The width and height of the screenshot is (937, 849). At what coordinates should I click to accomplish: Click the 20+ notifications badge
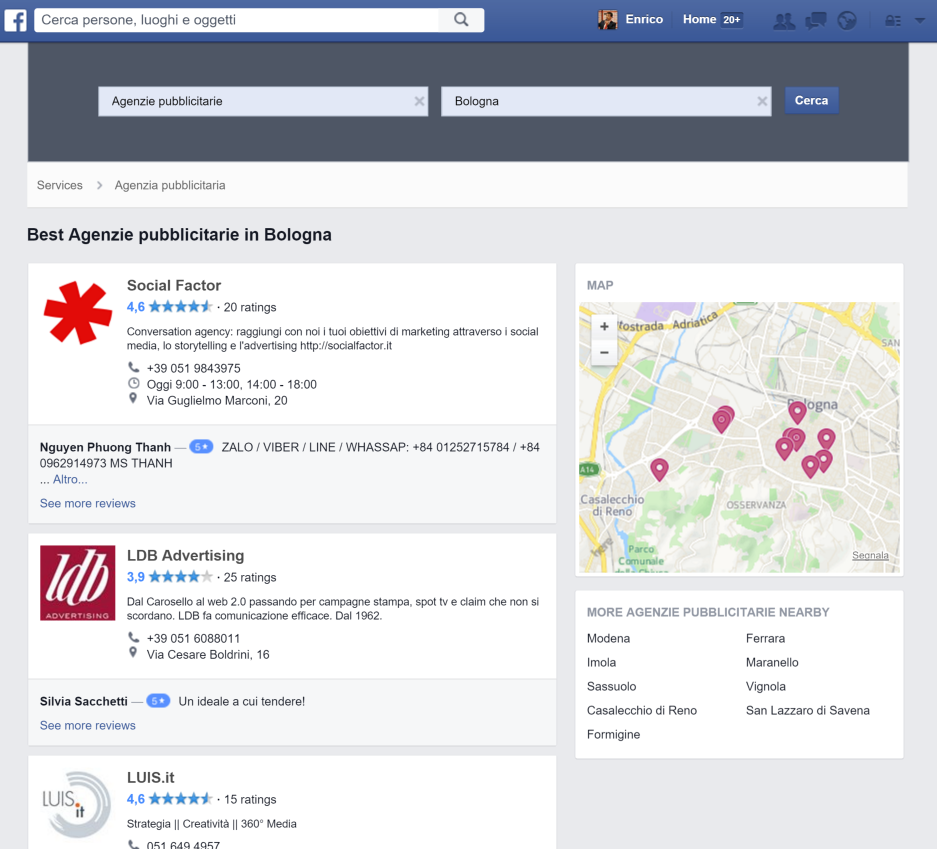(x=731, y=20)
